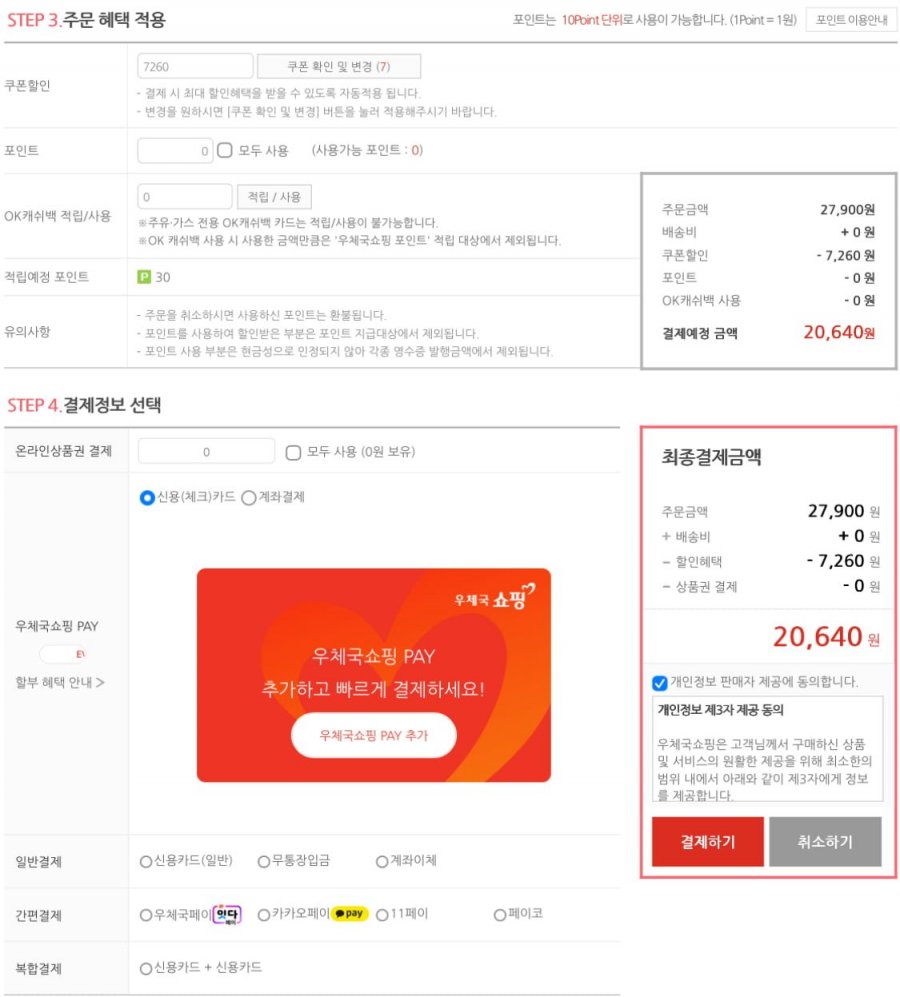Image resolution: width=900 pixels, height=997 pixels.
Task: Click 우체국쇼핑 PAY 추가 button
Action: tap(373, 735)
